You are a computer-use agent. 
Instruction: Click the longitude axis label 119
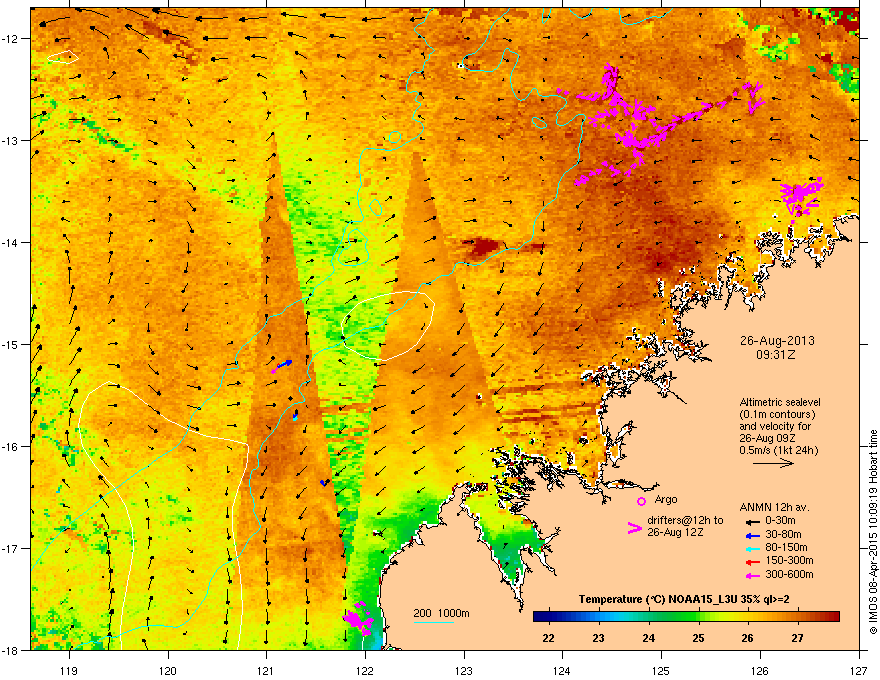pos(69,669)
